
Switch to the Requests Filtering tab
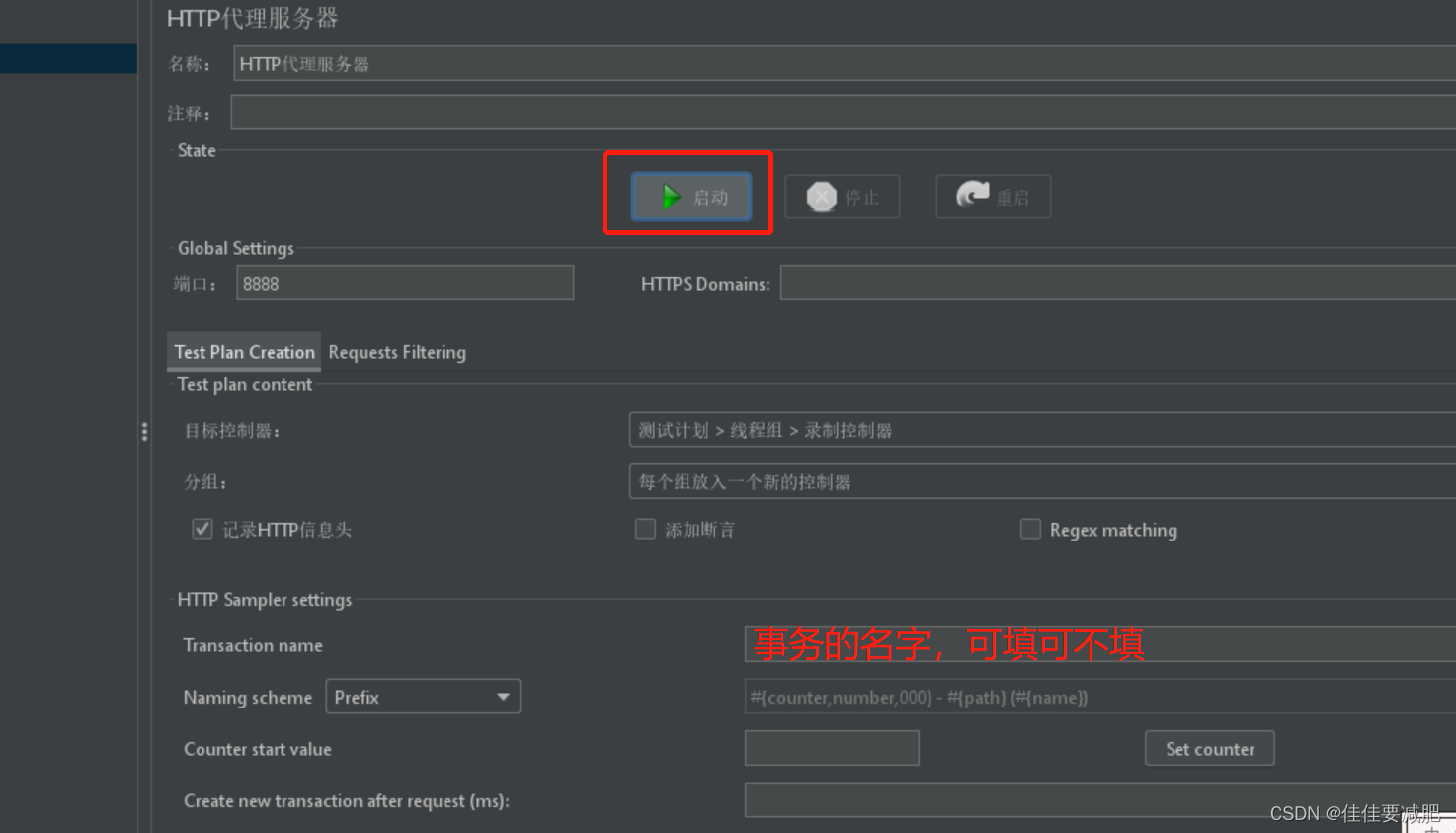[397, 352]
